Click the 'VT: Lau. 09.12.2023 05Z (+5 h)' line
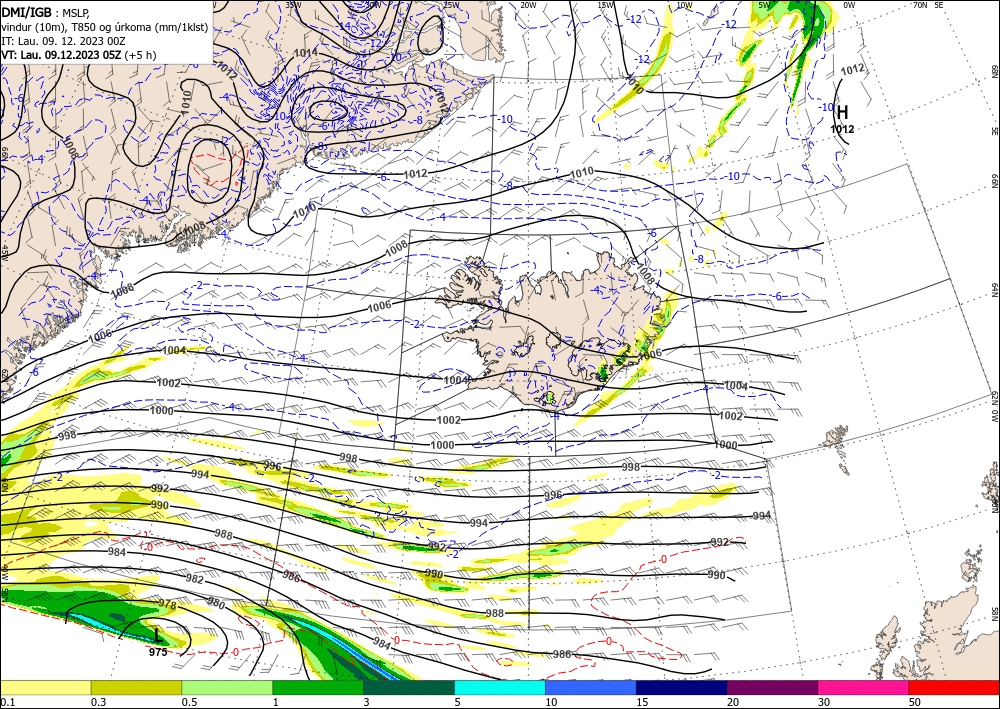The height and width of the screenshot is (709, 1000). coord(78,55)
